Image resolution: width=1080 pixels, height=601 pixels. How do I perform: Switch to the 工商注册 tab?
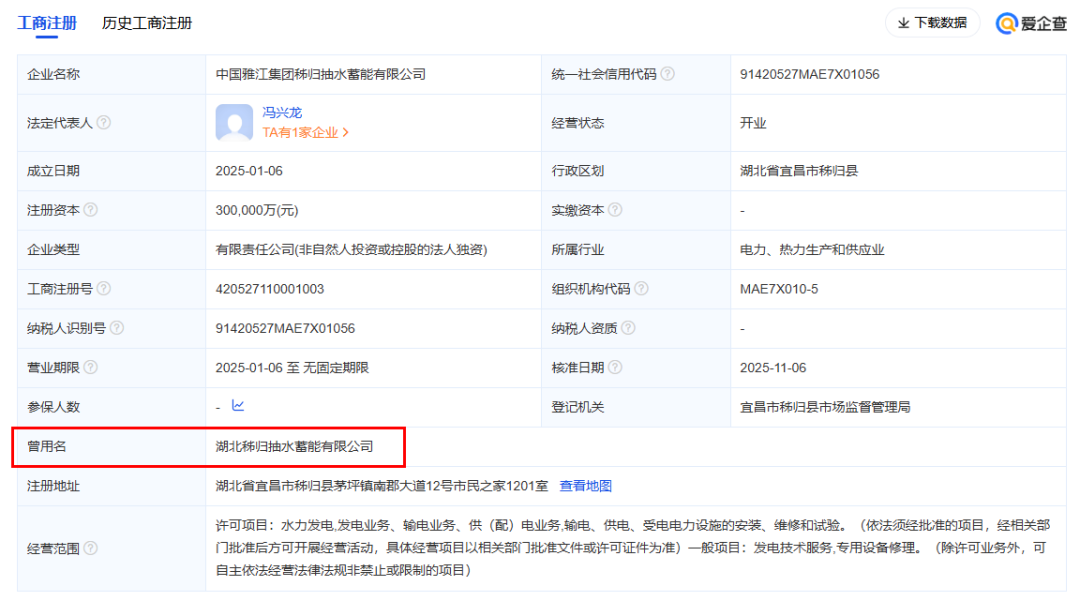[x=47, y=23]
